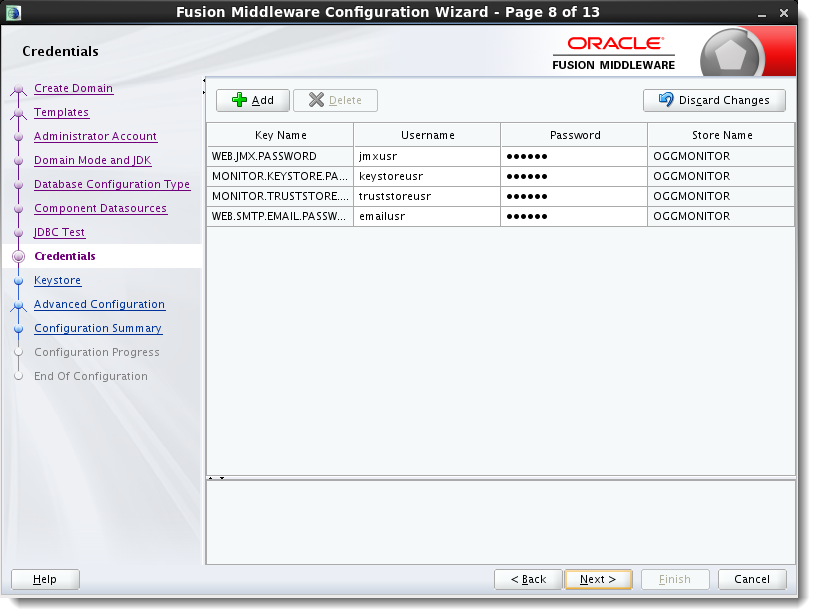Open Advanced Configuration link

point(100,304)
